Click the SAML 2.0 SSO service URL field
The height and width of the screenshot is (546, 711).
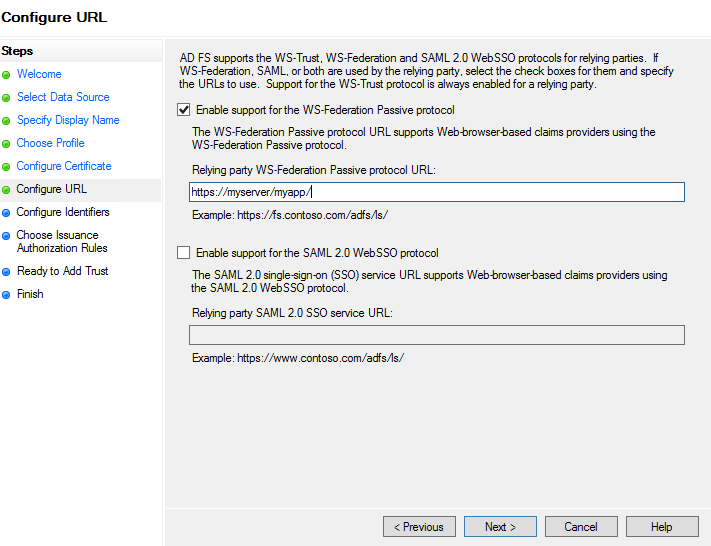(437, 335)
